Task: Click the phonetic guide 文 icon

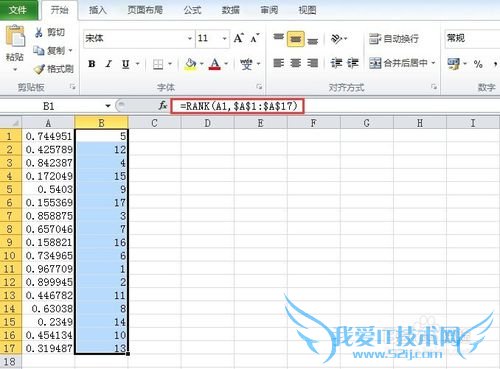Action: [247, 64]
